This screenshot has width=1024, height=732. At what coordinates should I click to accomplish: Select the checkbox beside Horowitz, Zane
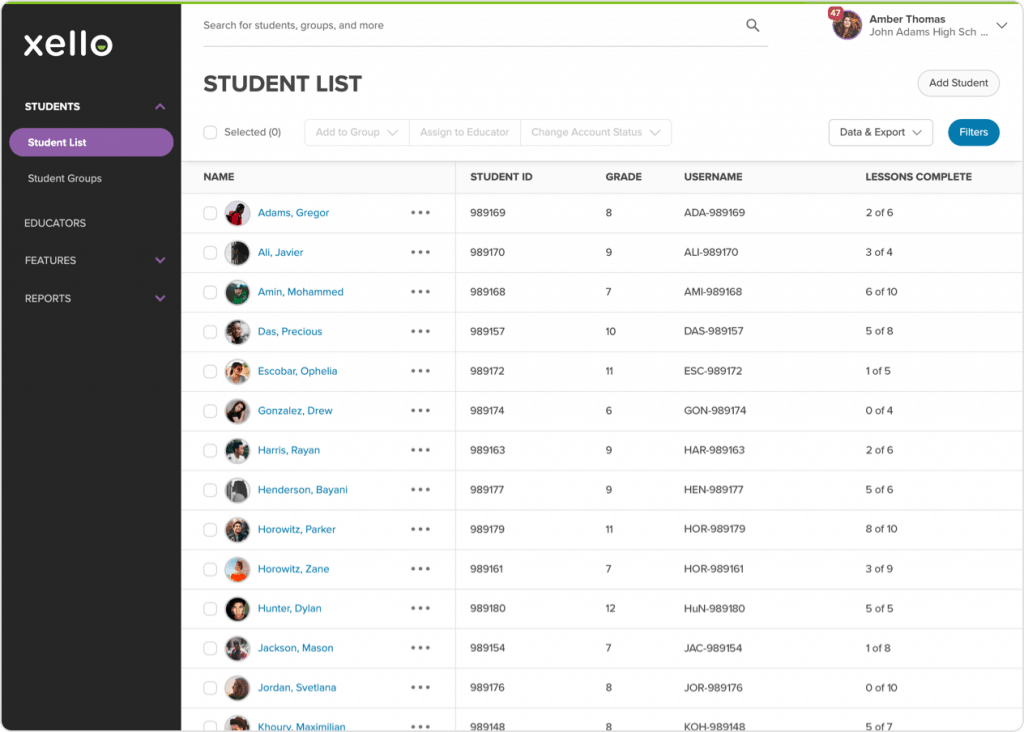pyautogui.click(x=209, y=568)
